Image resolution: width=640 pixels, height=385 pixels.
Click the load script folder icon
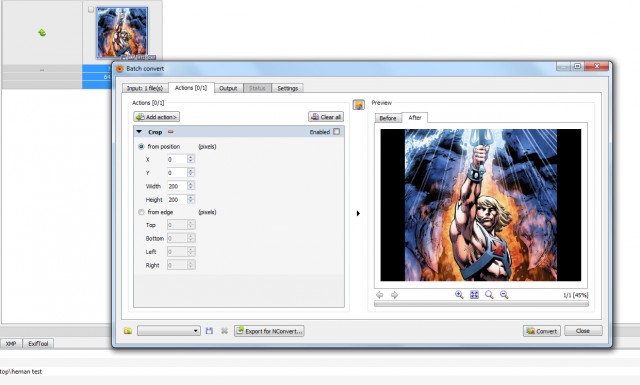[128, 331]
